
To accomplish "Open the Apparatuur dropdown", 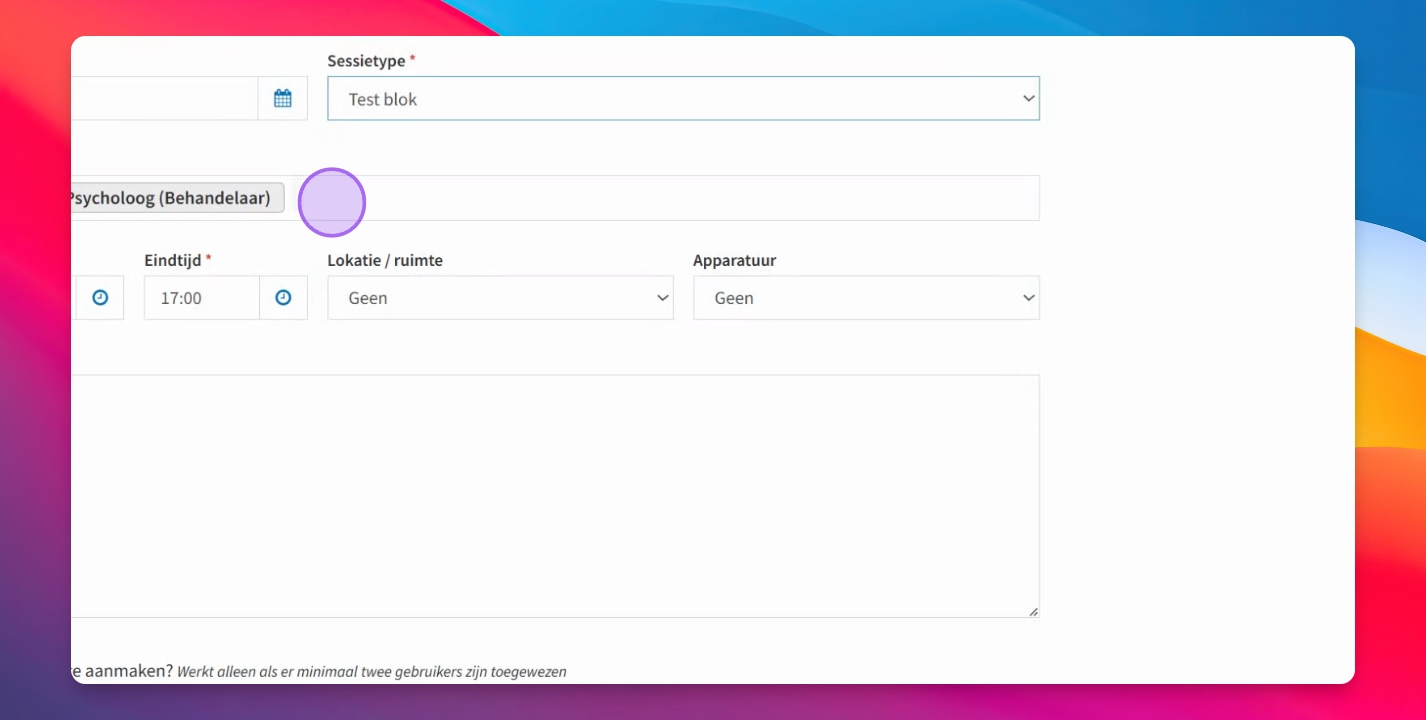I will (x=866, y=298).
